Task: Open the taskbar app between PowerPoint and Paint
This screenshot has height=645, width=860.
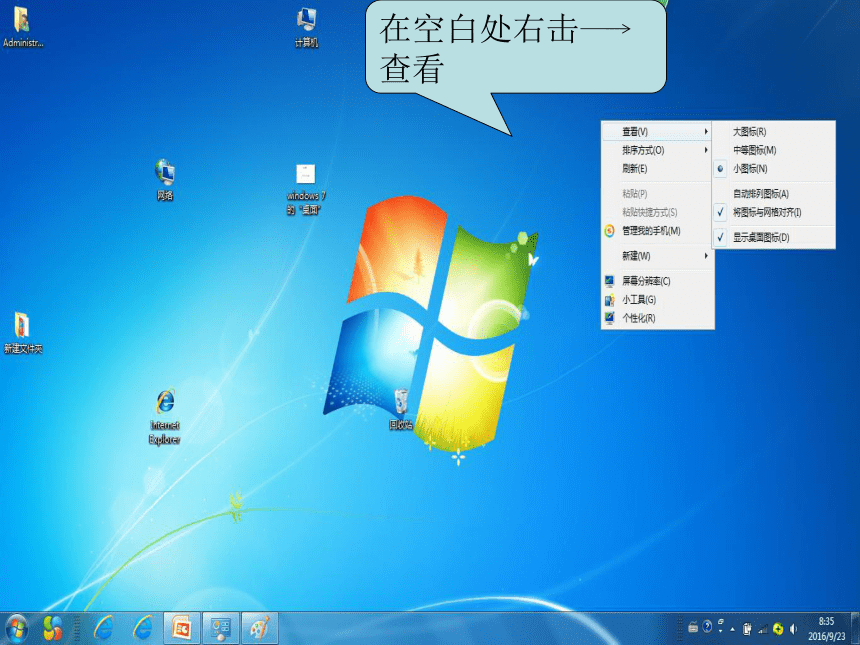Action: click(x=221, y=628)
